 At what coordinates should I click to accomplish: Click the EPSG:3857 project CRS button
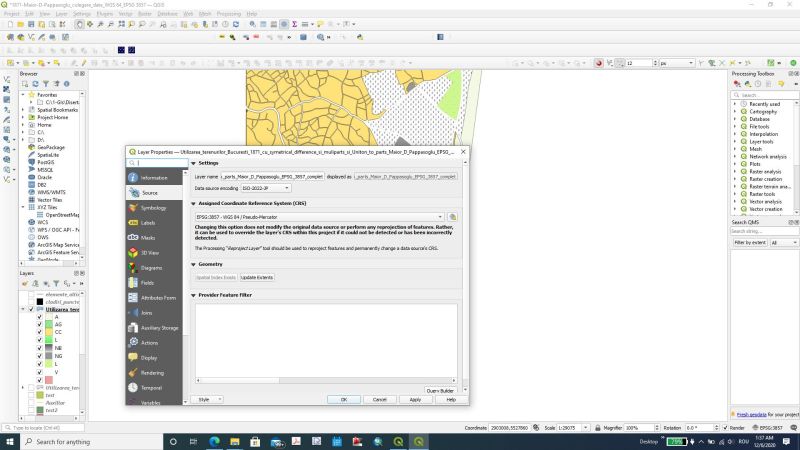click(x=768, y=428)
